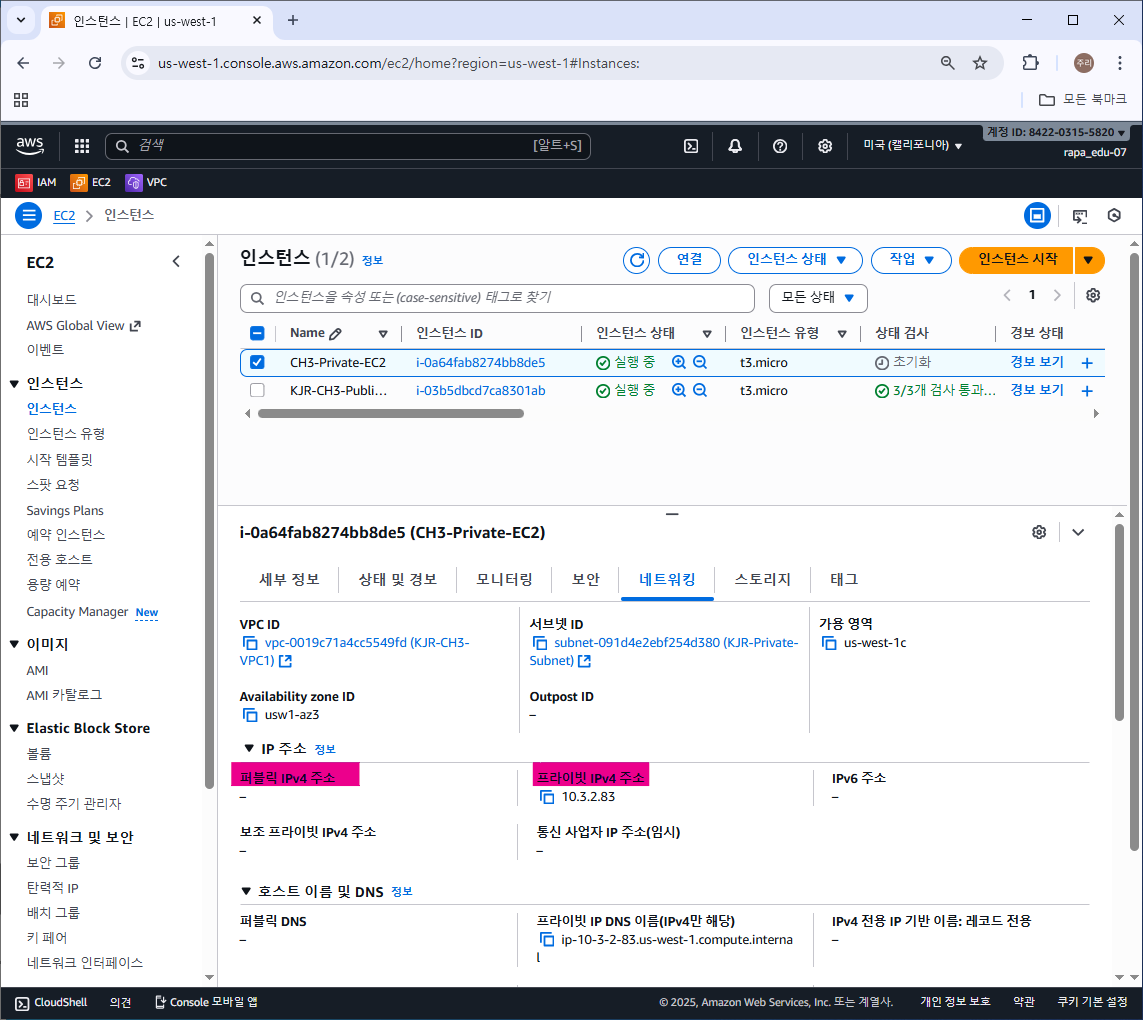Collapse the 인스턴스 sidebar group

(14, 384)
